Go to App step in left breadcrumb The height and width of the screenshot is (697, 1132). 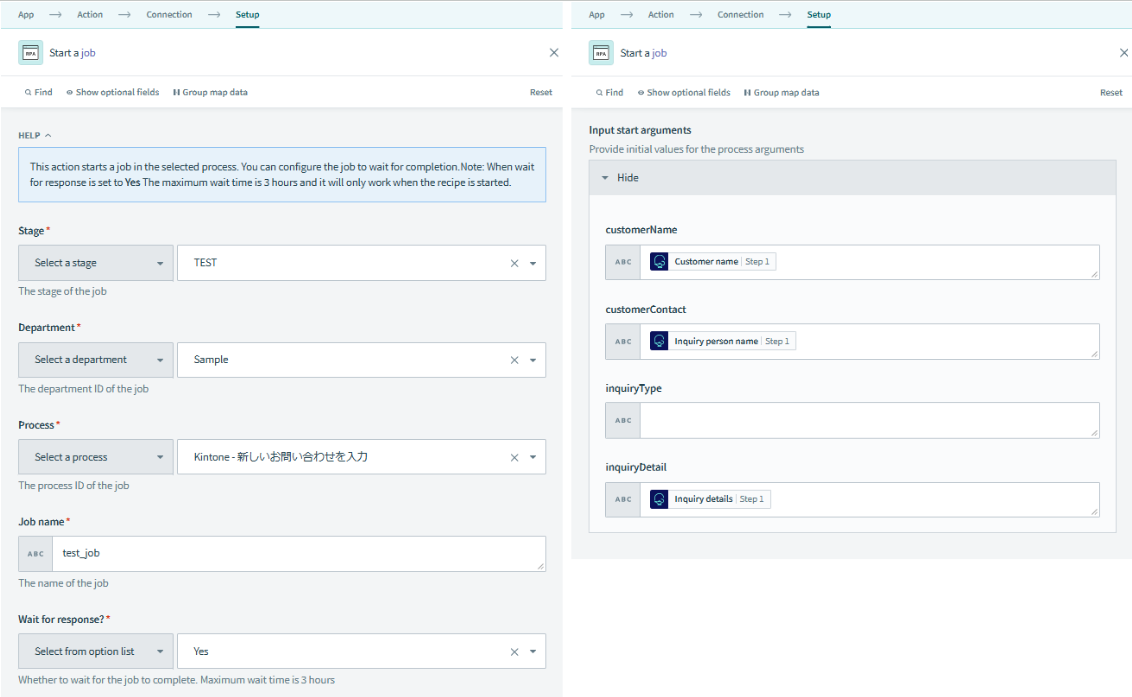(x=26, y=14)
